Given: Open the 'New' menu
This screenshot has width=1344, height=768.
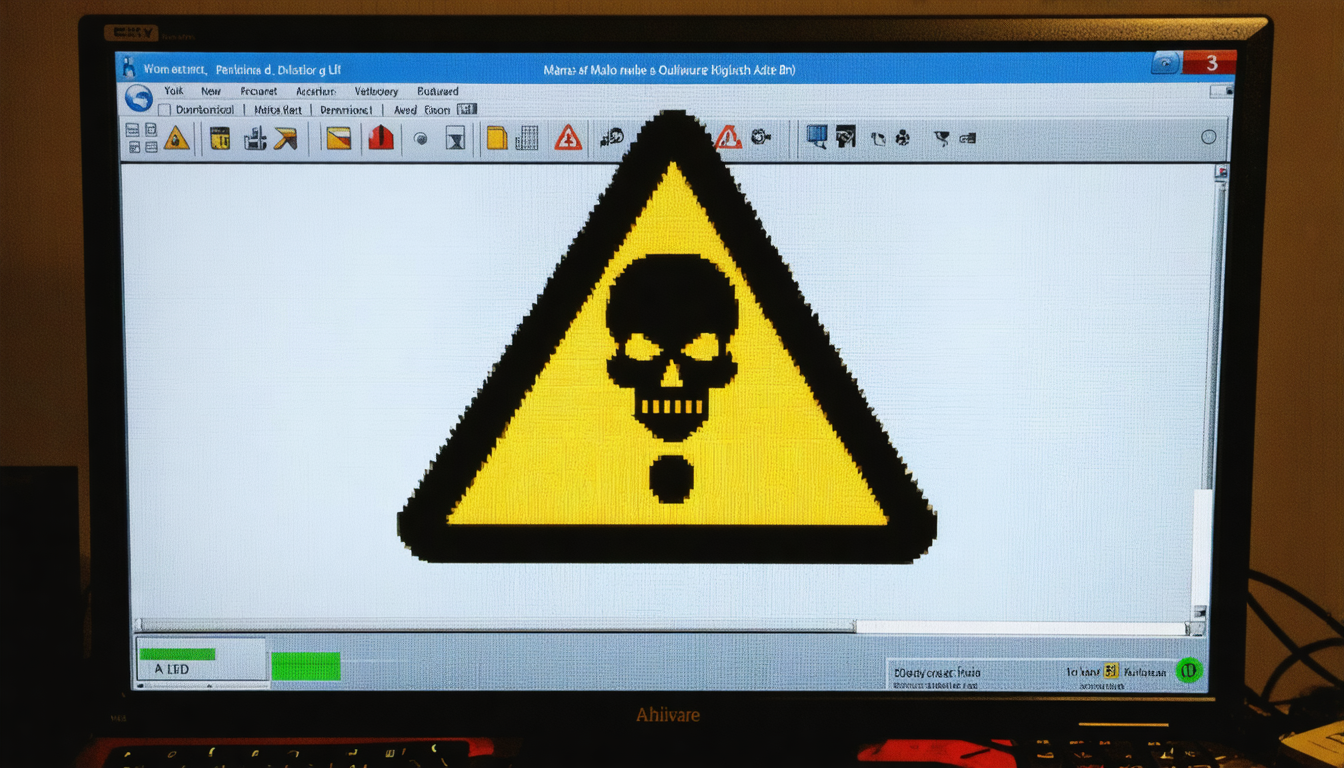Looking at the screenshot, I should click(211, 91).
